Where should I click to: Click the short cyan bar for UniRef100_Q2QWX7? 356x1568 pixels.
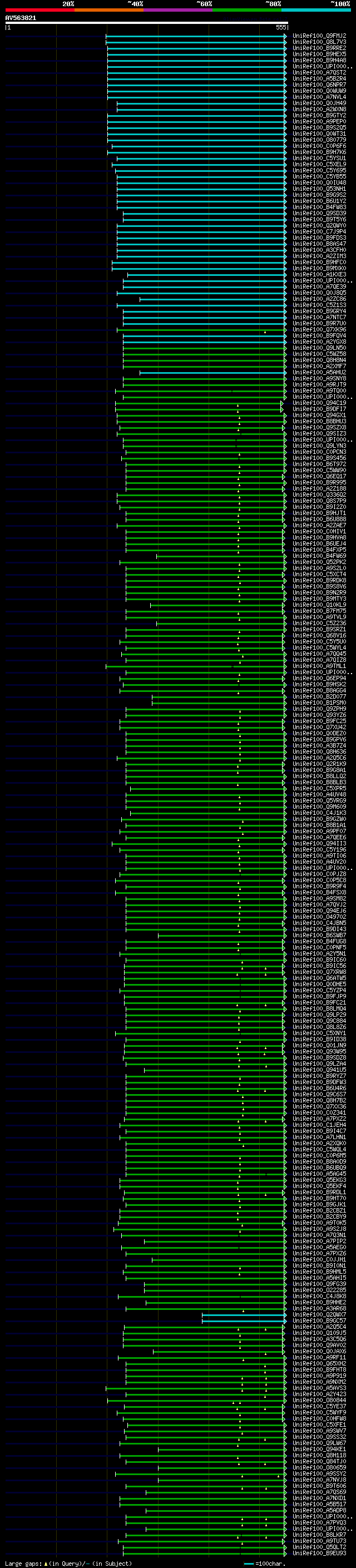click(244, 1314)
